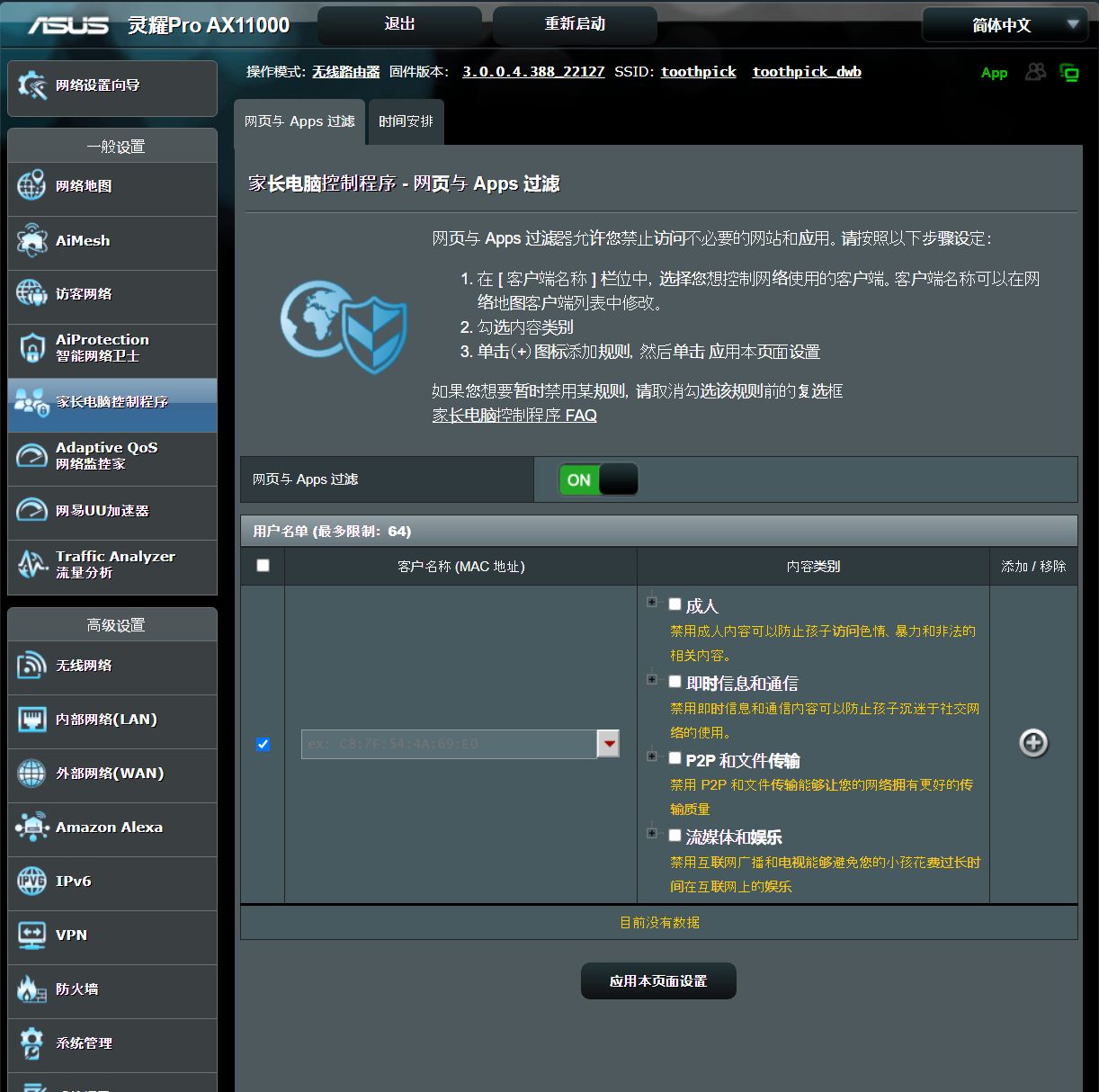
Task: Switch to the 网页与 Apps 过滤 tab
Action: [x=299, y=121]
